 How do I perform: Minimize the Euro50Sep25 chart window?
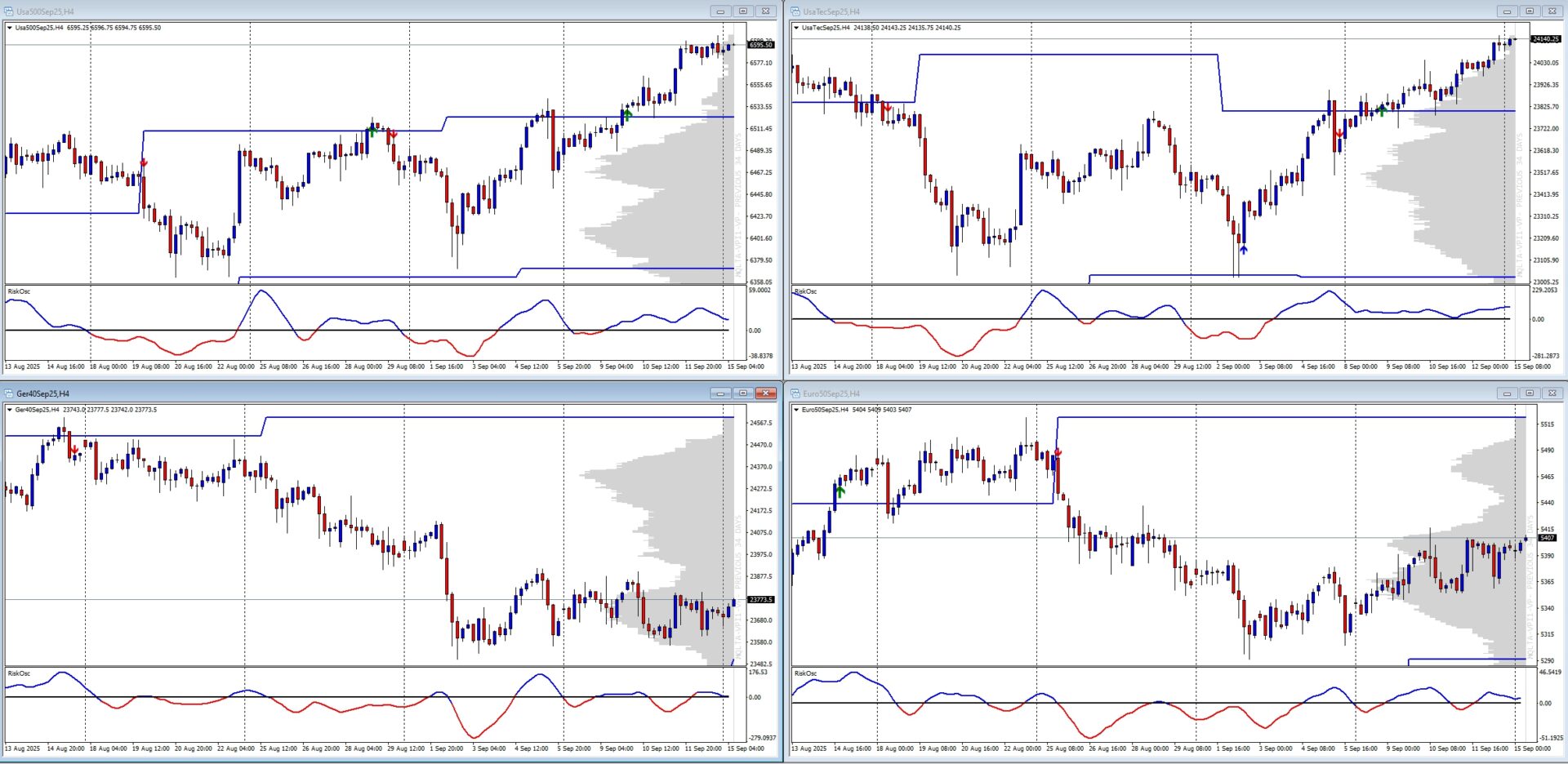click(1507, 393)
